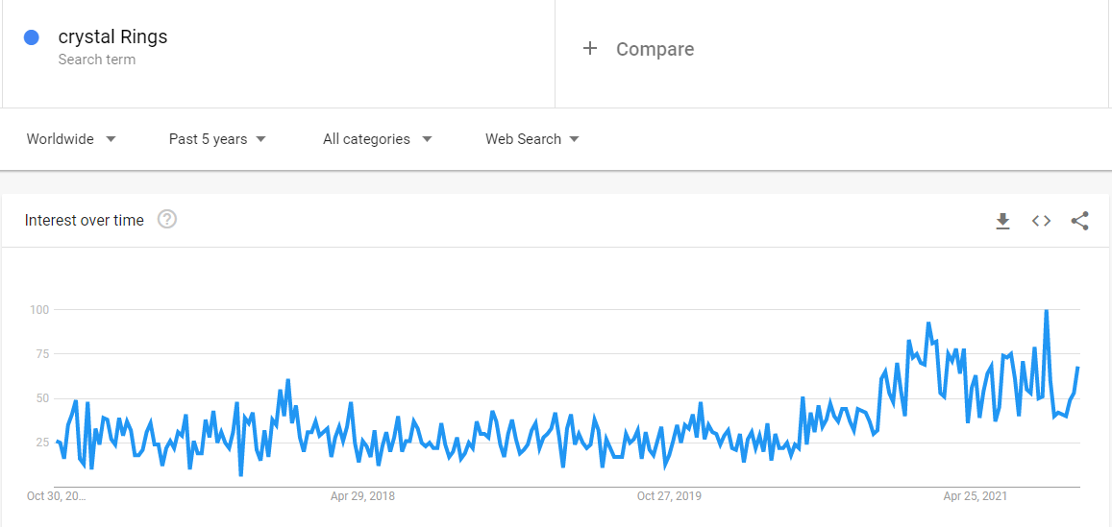Click the Oct 27, 2019 axis label
1112x527 pixels.
click(669, 497)
